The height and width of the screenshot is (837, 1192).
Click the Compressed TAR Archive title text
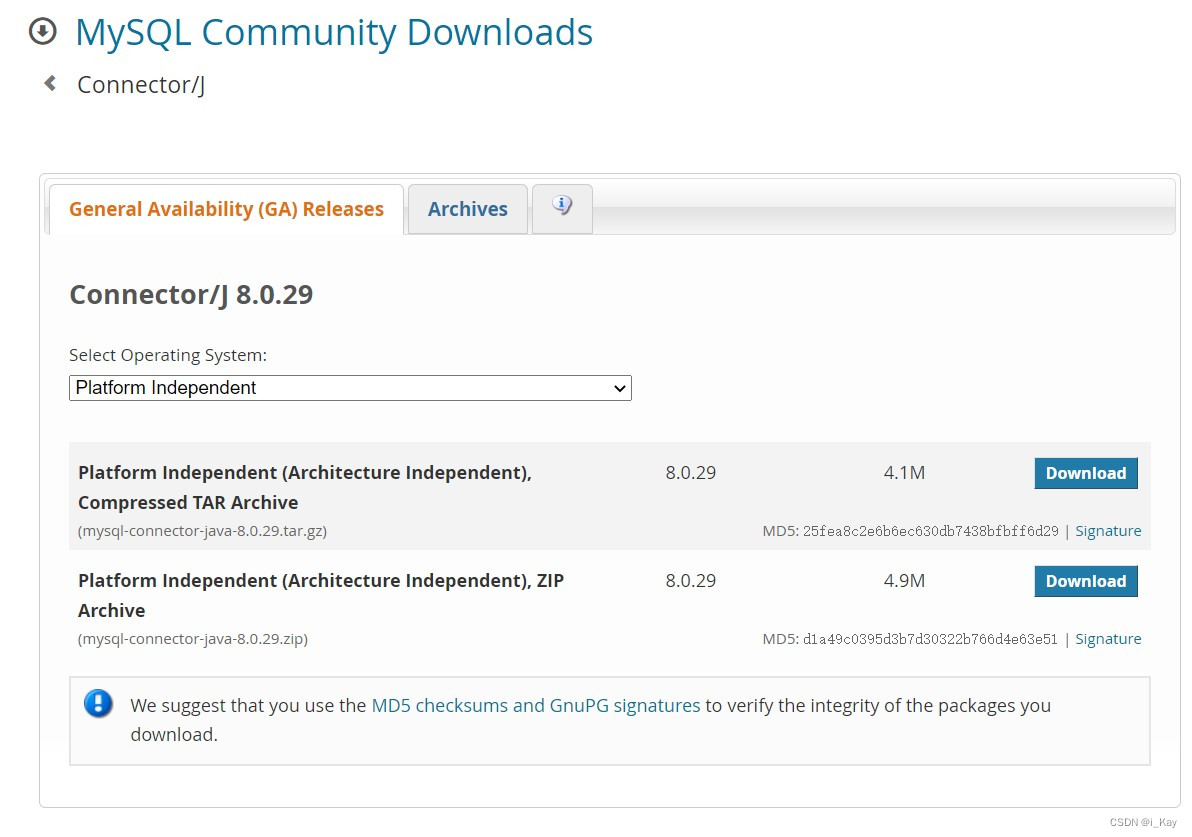point(305,487)
